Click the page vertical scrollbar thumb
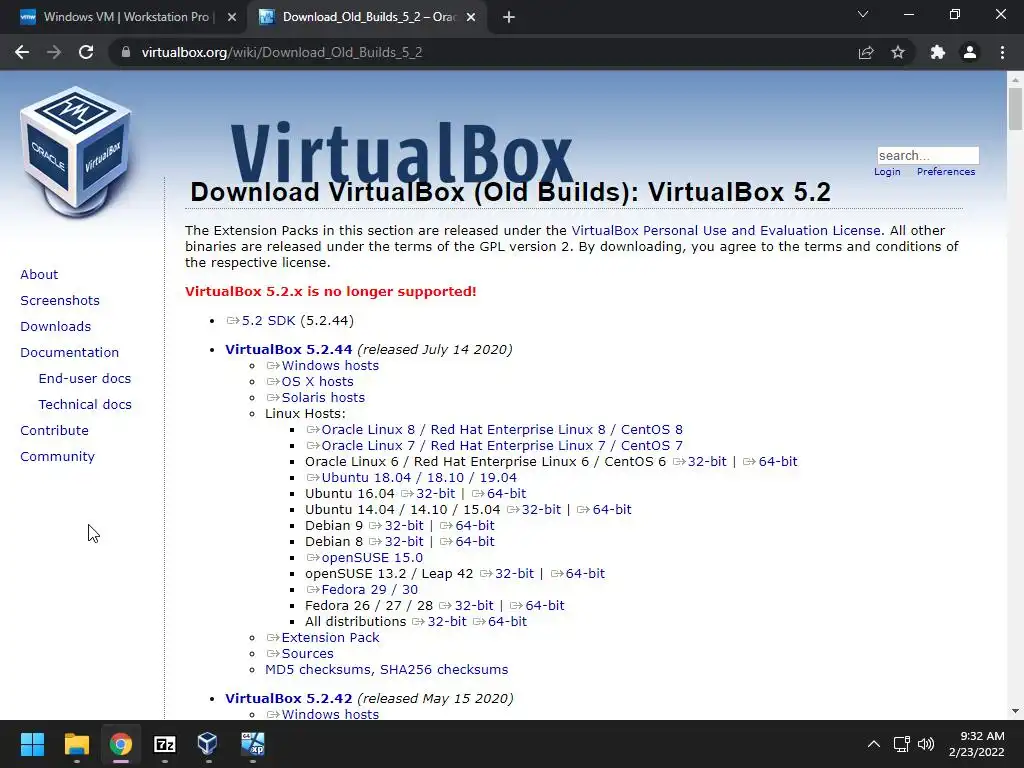Viewport: 1024px width, 768px height. pyautogui.click(x=1015, y=109)
